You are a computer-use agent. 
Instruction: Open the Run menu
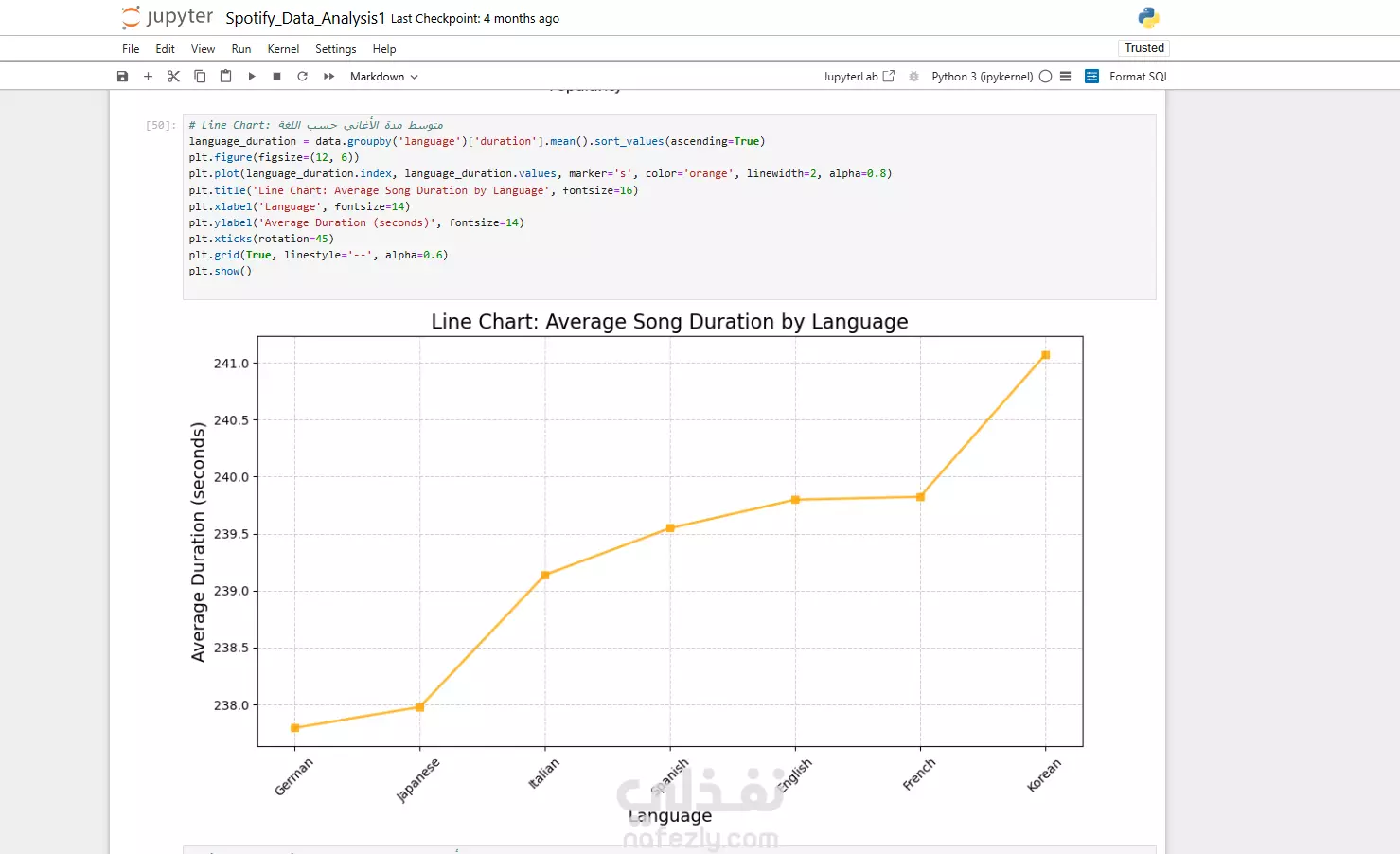(241, 49)
